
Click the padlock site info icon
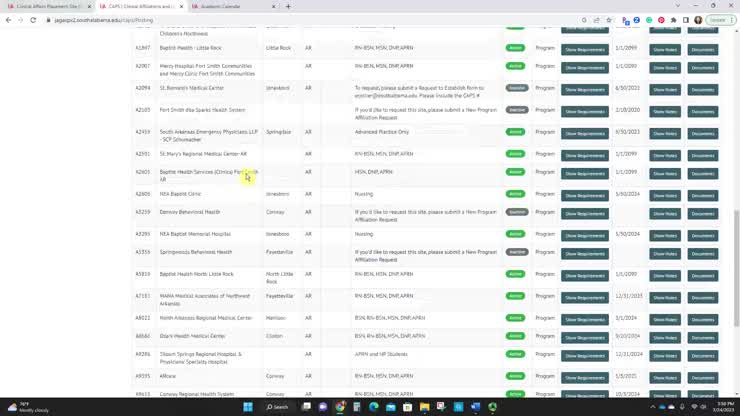tap(48, 20)
